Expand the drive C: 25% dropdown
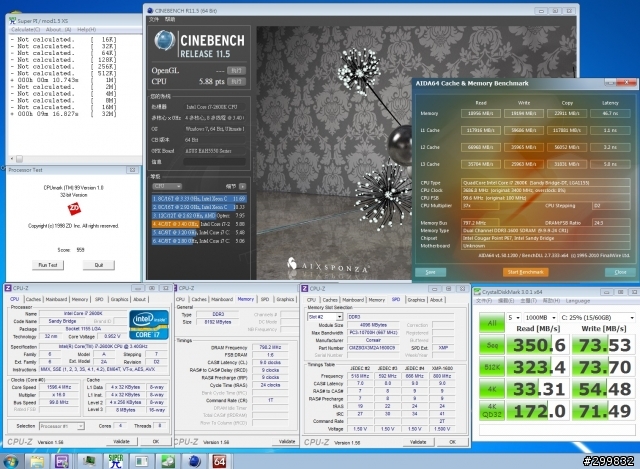The height and width of the screenshot is (469, 640). 597,318
